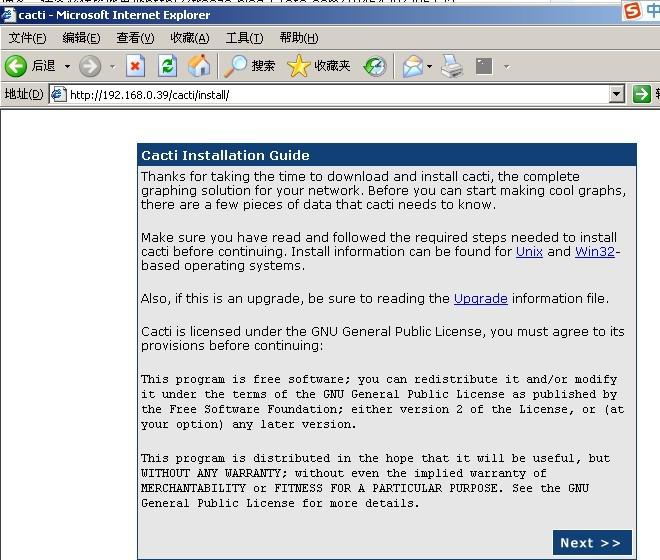Click the Stop loading icon
Viewport: 660px width, 560px height.
tap(136, 66)
